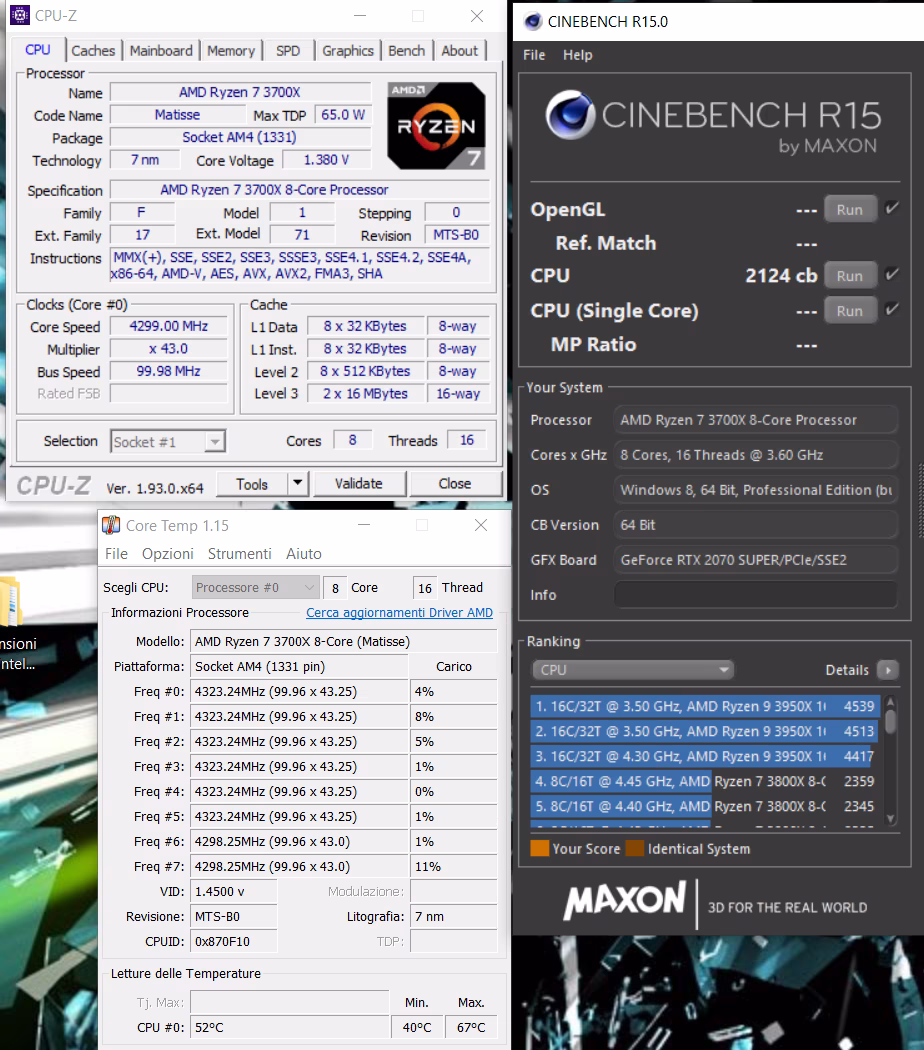Open the CPU ranking dropdown in Cinebench

633,670
